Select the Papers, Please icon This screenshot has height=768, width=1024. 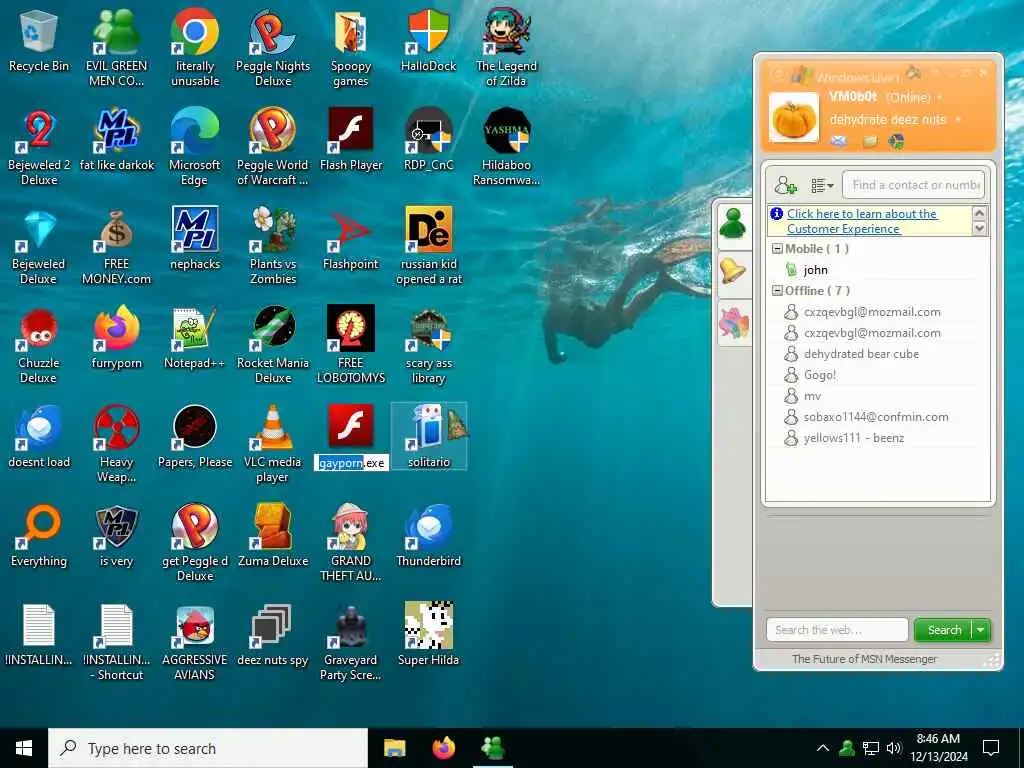195,437
